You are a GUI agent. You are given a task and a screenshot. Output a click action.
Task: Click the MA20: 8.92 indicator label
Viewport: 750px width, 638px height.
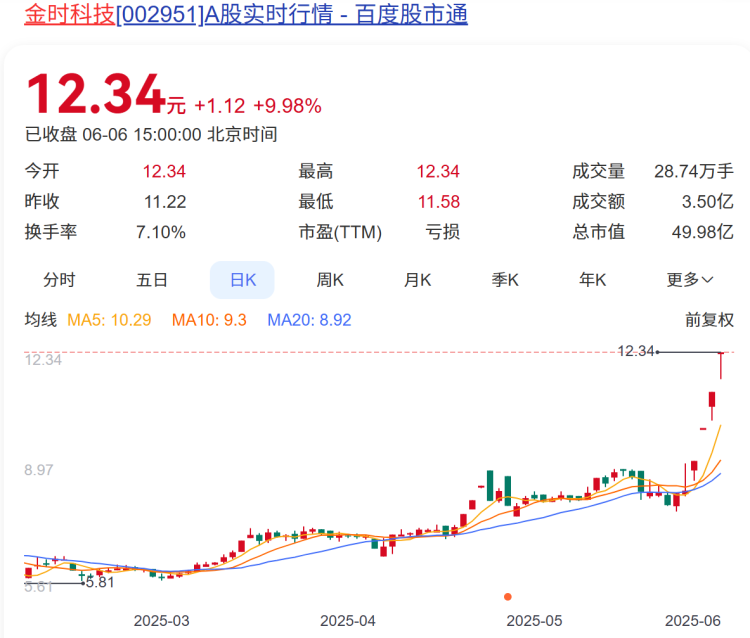click(x=309, y=319)
